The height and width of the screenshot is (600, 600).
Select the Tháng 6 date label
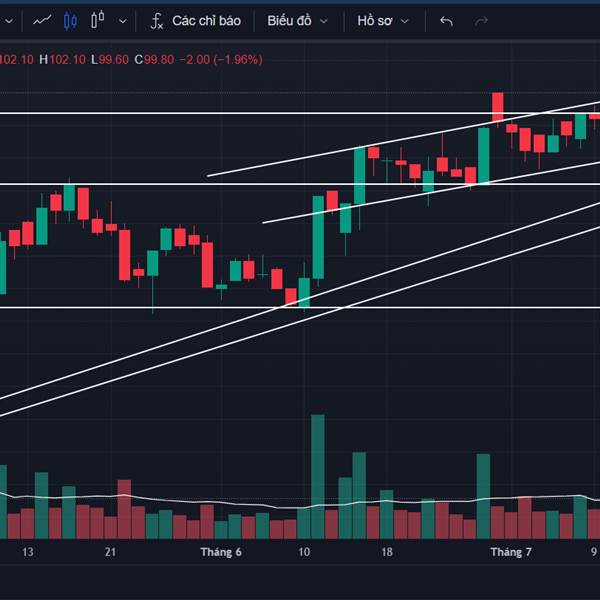point(221,552)
